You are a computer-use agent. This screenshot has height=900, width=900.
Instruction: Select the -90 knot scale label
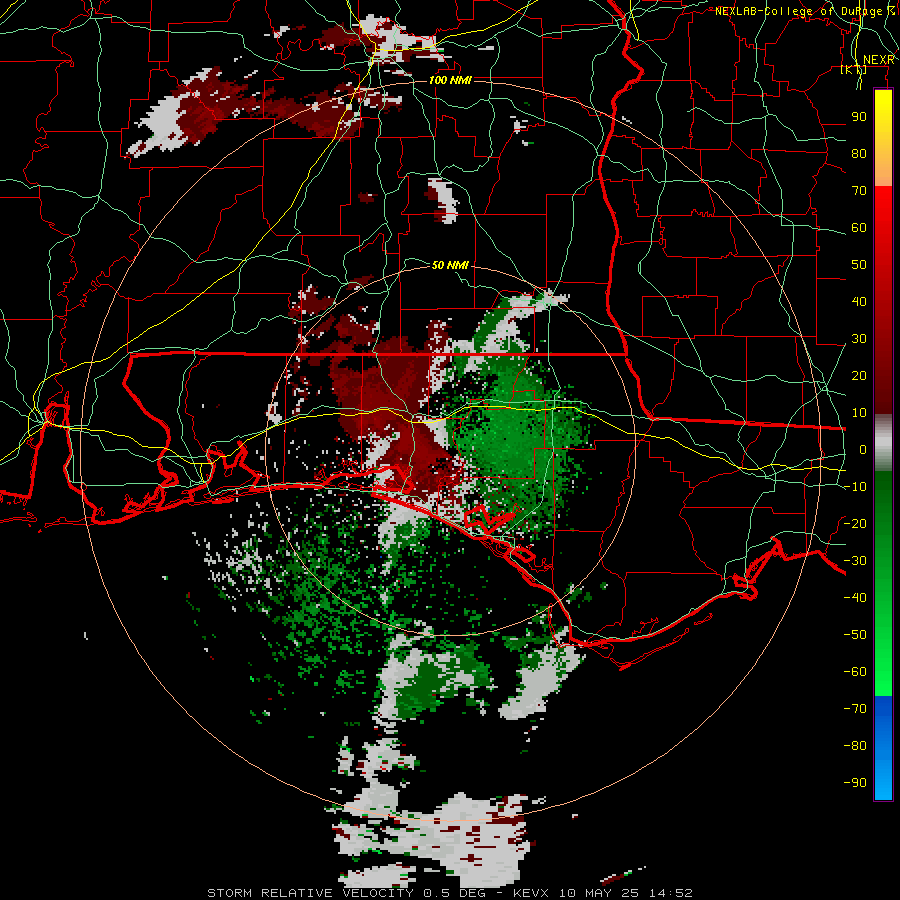pyautogui.click(x=855, y=783)
